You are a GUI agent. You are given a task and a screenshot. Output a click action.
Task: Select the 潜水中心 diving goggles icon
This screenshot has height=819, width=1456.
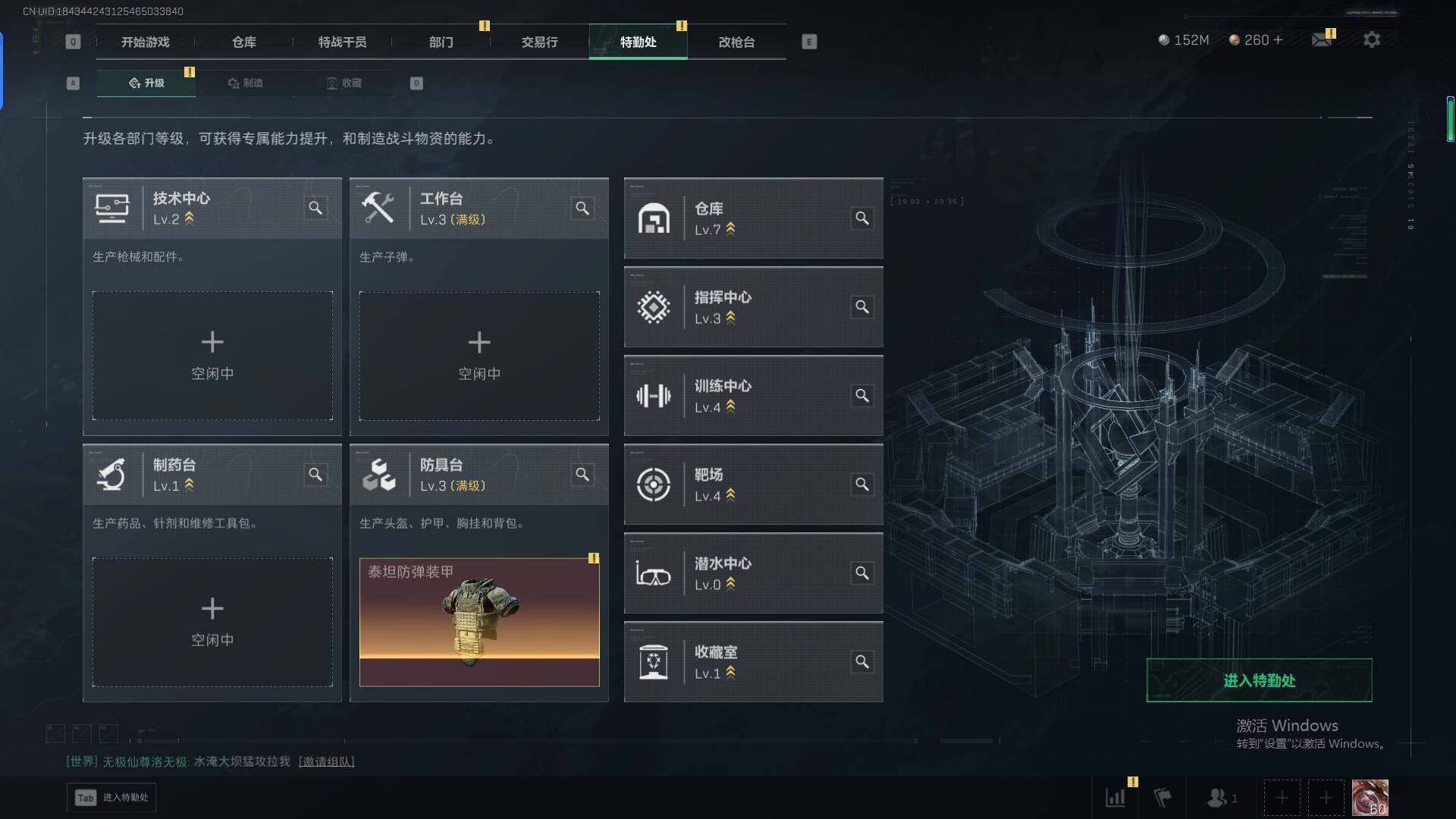(654, 573)
